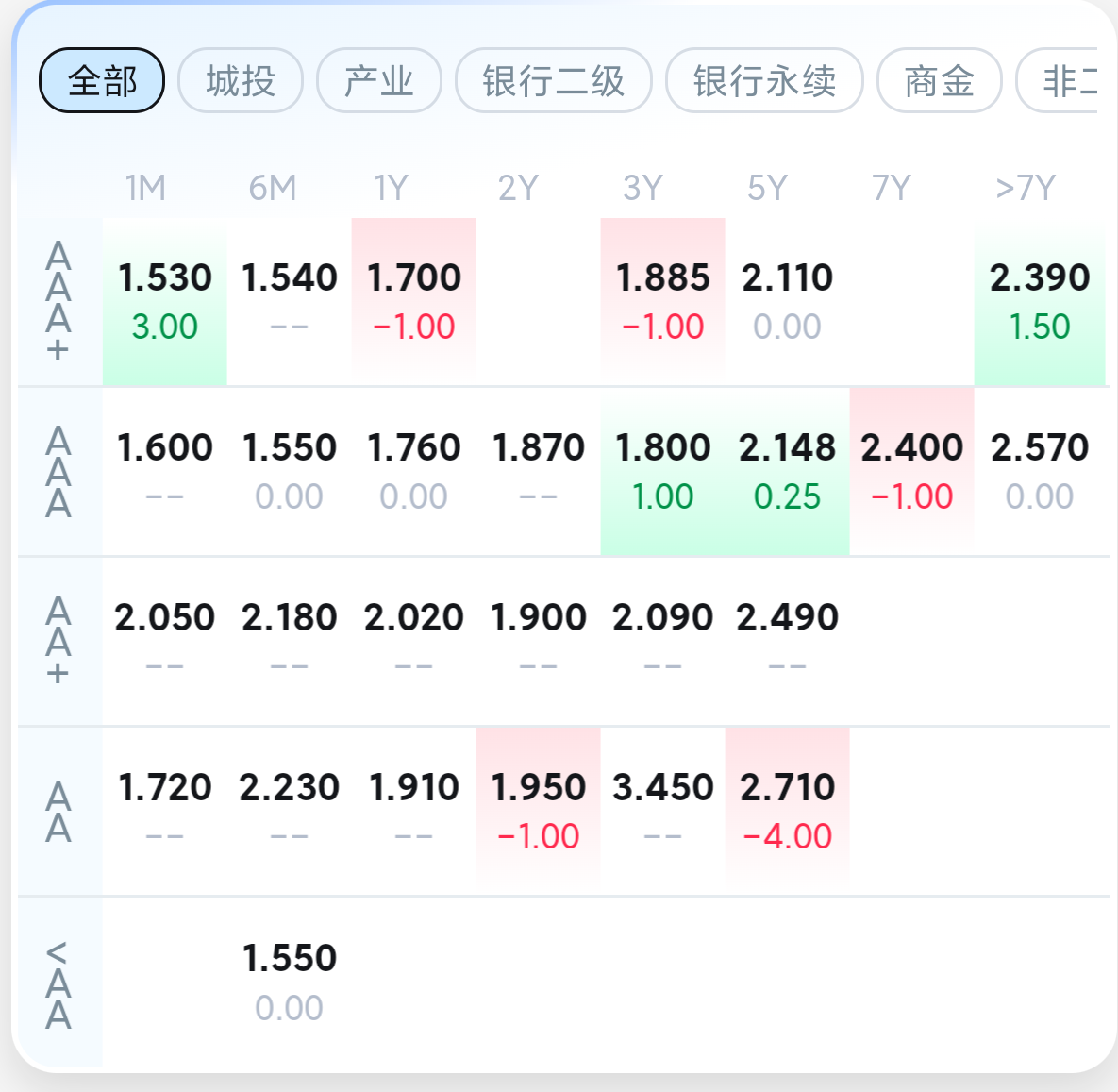1118x1092 pixels.
Task: Open the 商金 tab
Action: [939, 81]
